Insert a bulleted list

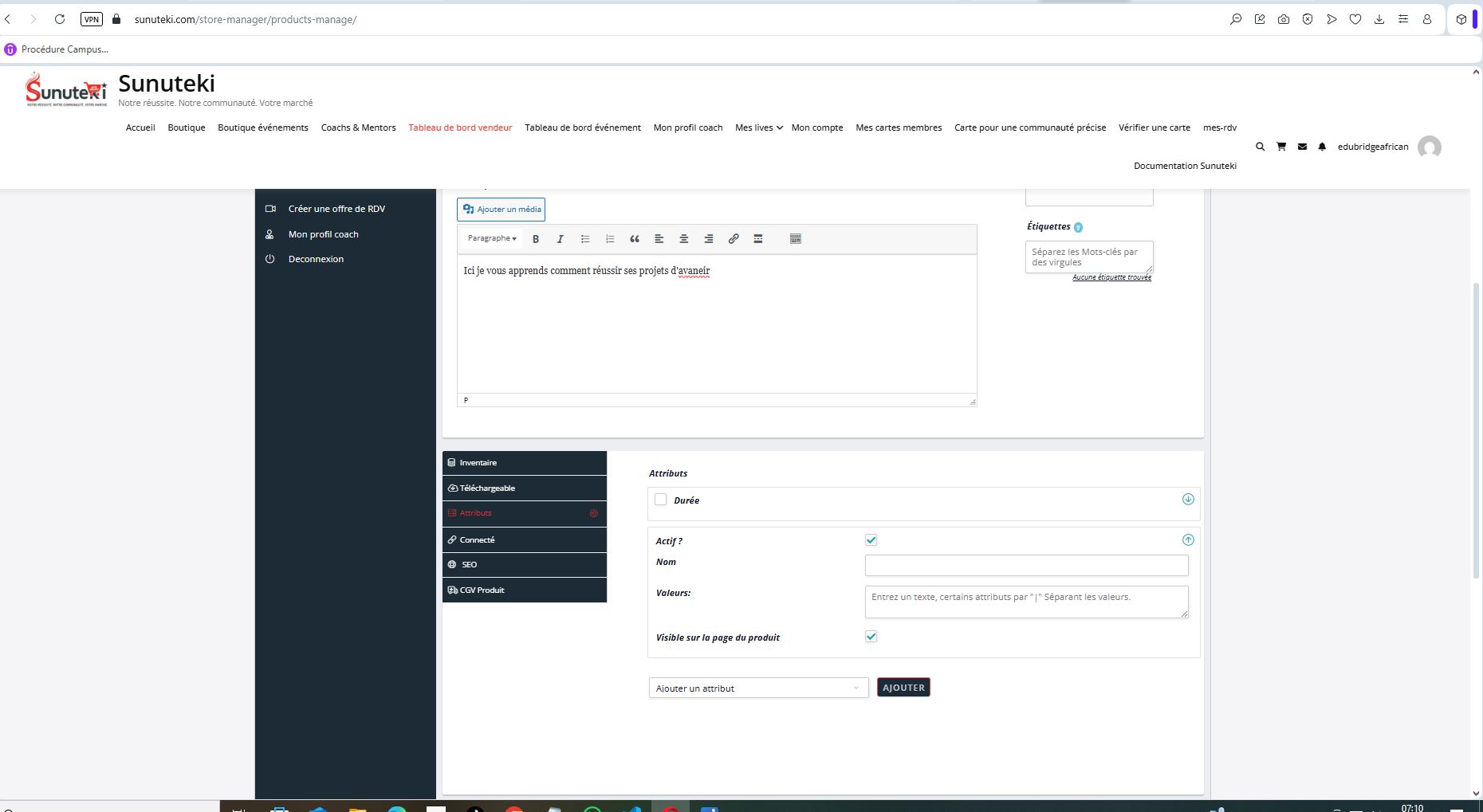pyautogui.click(x=585, y=239)
